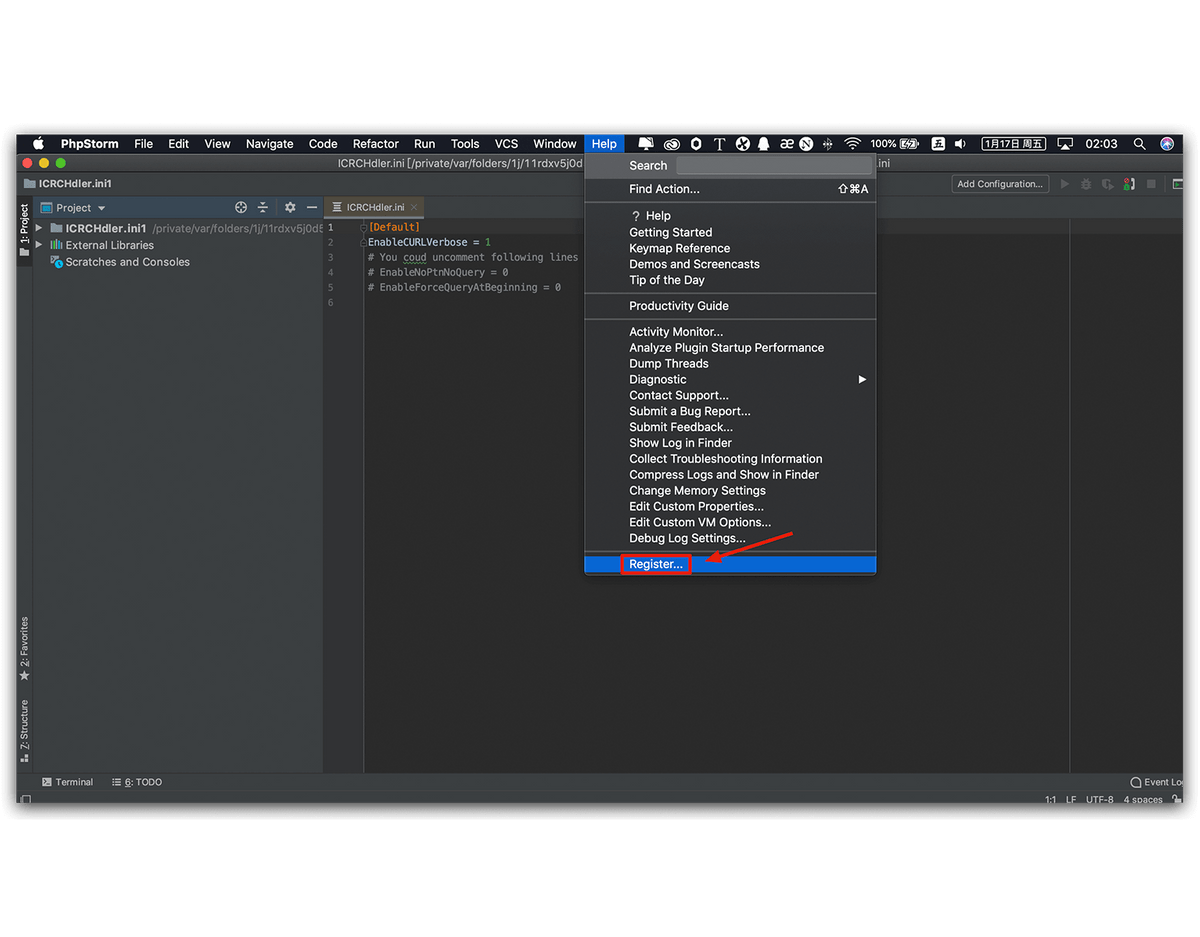Click the date and weekday in the menu bar

[1014, 144]
